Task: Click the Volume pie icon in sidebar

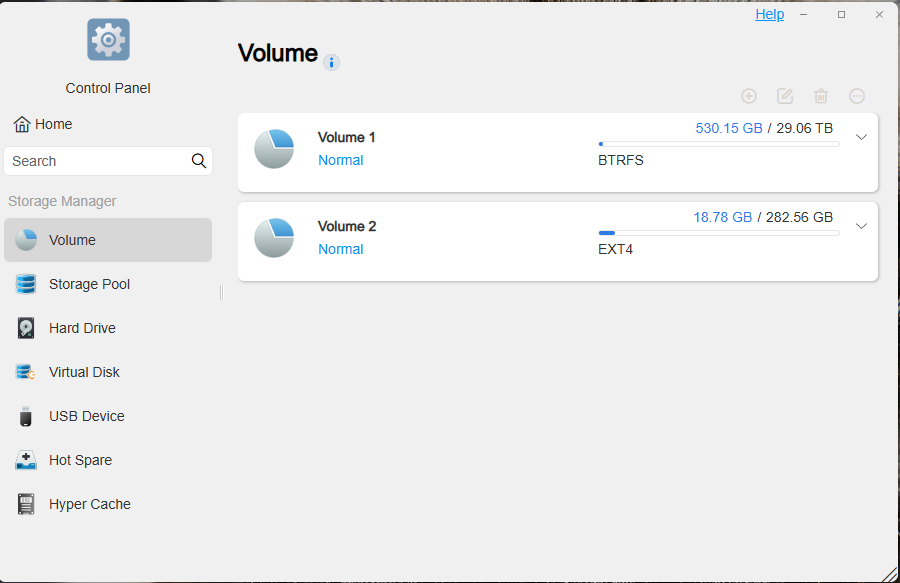Action: 26,240
